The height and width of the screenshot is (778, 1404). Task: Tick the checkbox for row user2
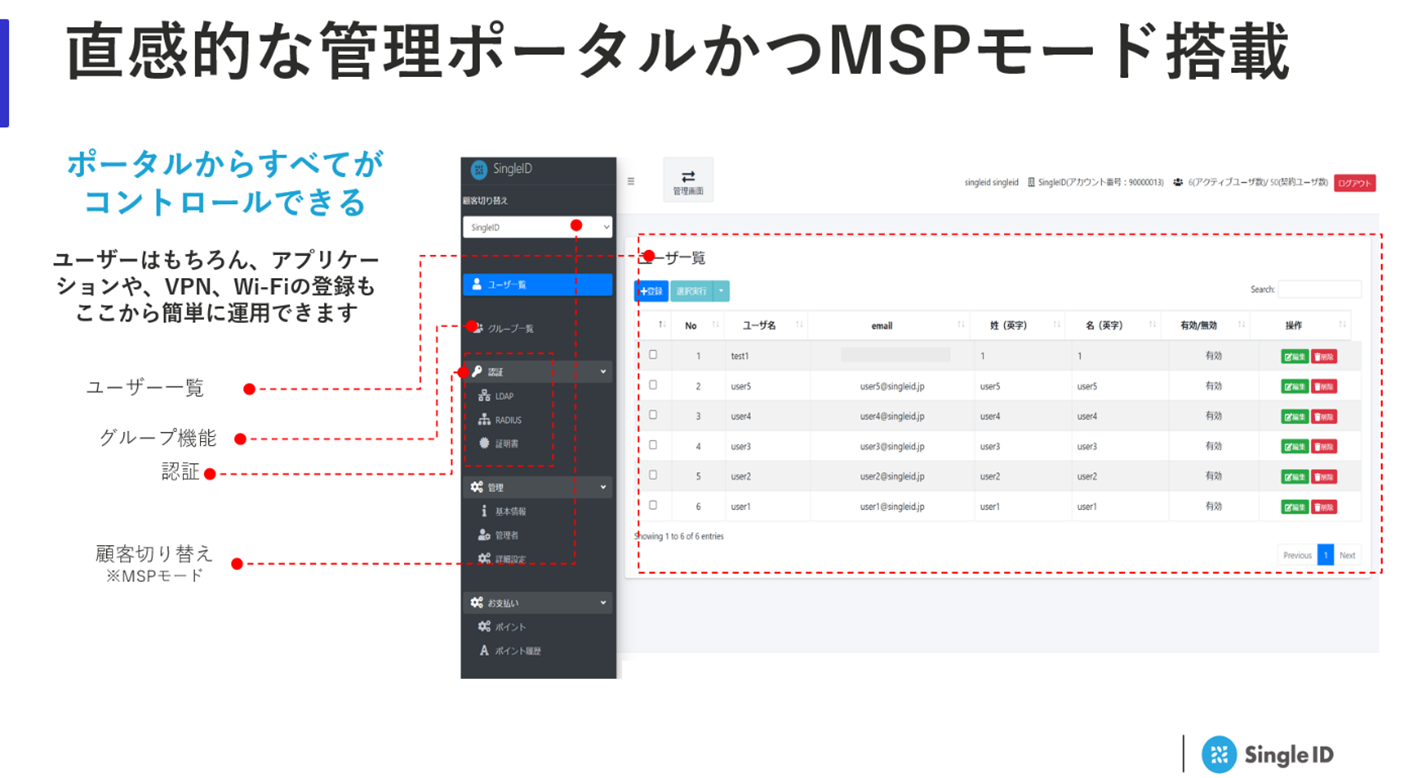[x=653, y=474]
